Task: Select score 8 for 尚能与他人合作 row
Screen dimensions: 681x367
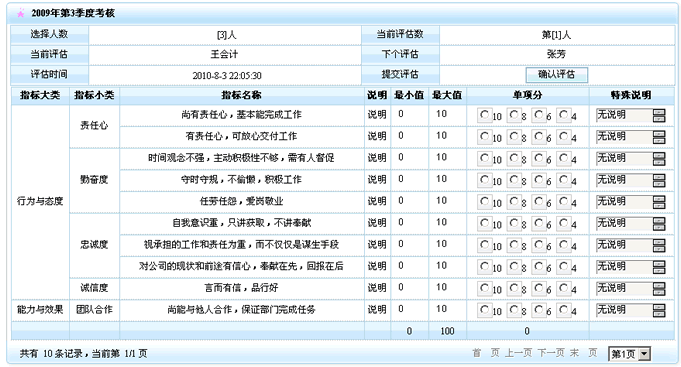Action: (x=514, y=310)
